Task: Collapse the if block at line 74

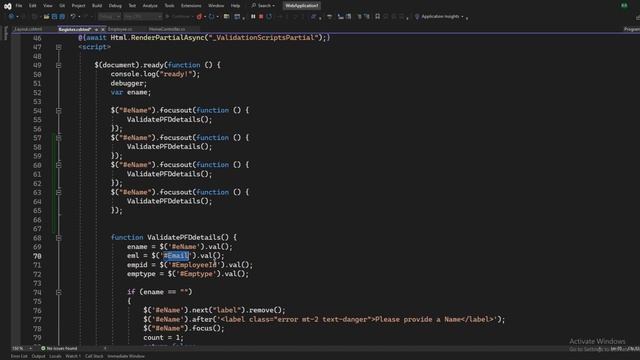Action: point(59,292)
